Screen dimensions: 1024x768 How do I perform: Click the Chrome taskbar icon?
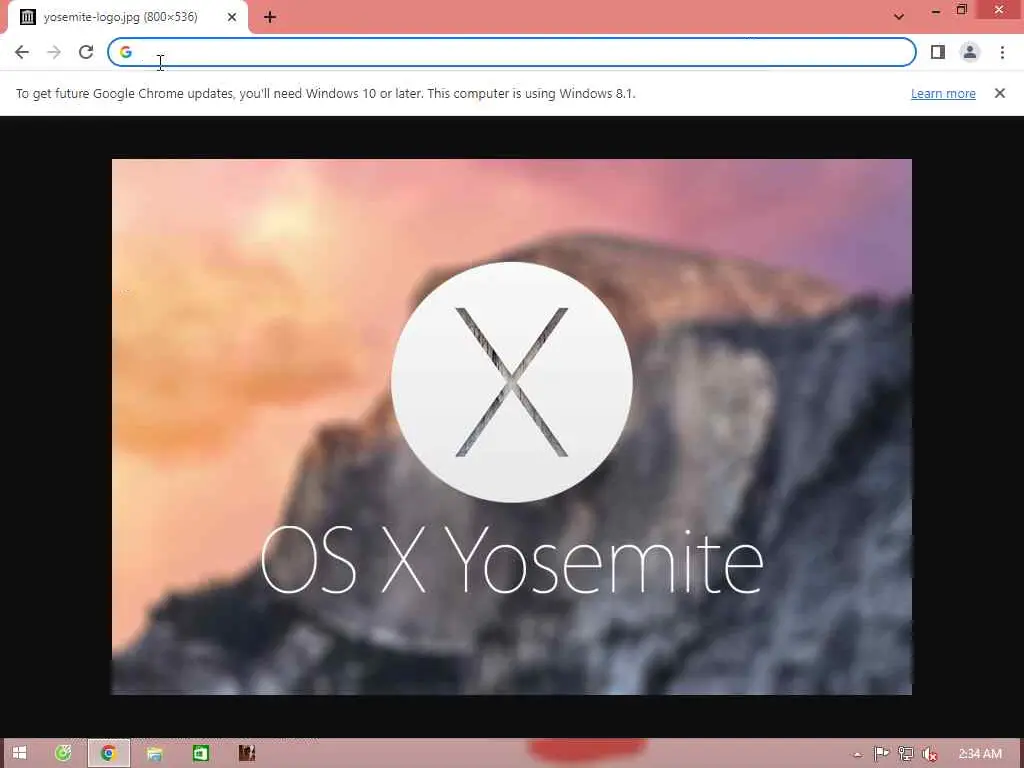pos(108,753)
